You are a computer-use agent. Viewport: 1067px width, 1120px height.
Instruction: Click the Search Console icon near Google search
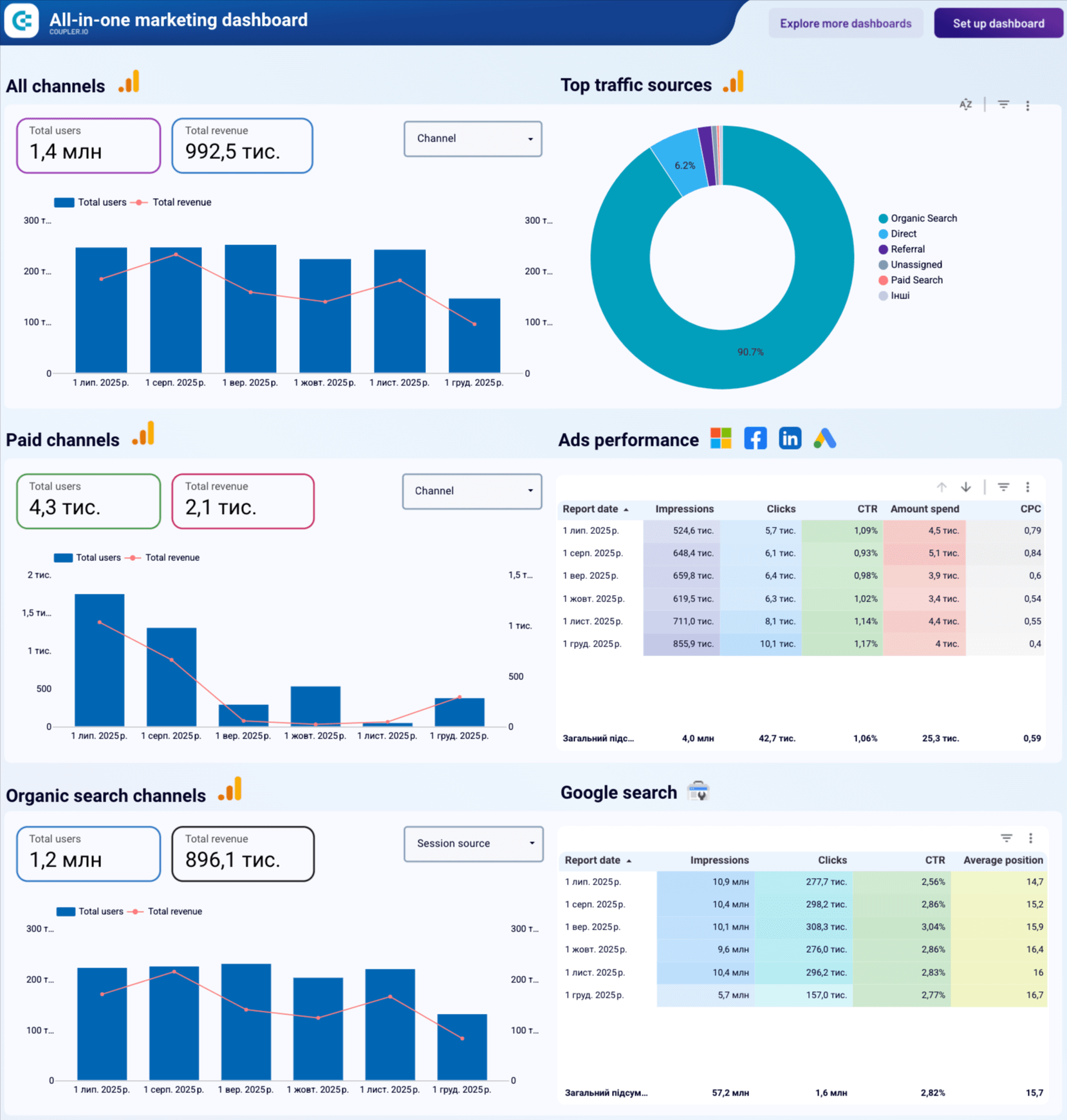[699, 791]
